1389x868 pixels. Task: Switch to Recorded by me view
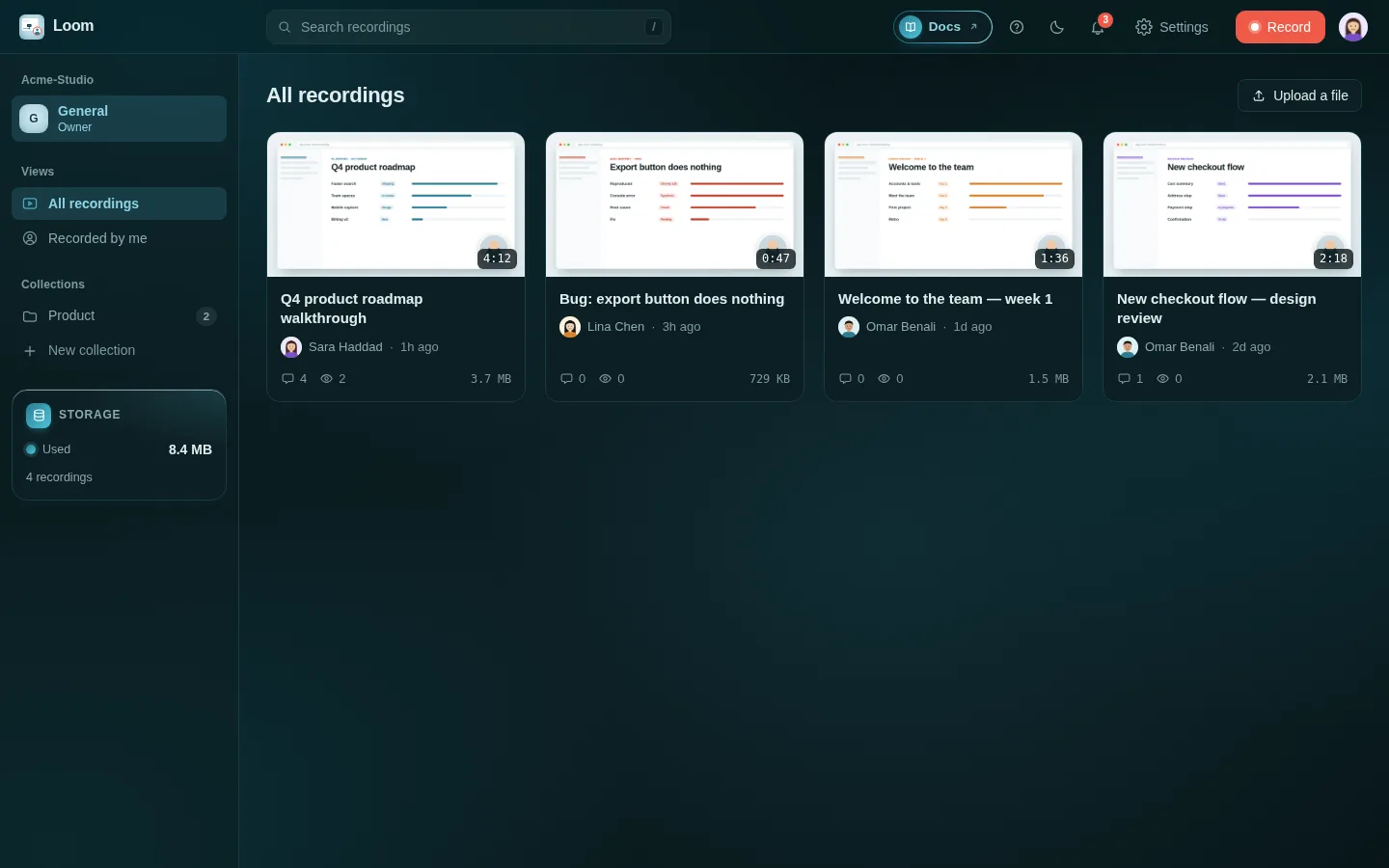(x=120, y=238)
